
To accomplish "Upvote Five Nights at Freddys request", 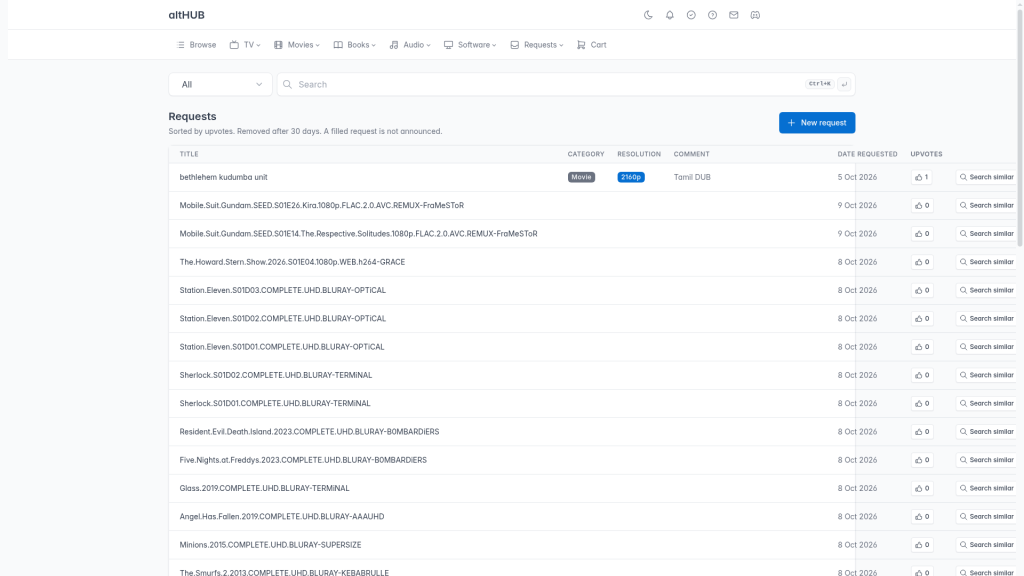I will (x=922, y=460).
